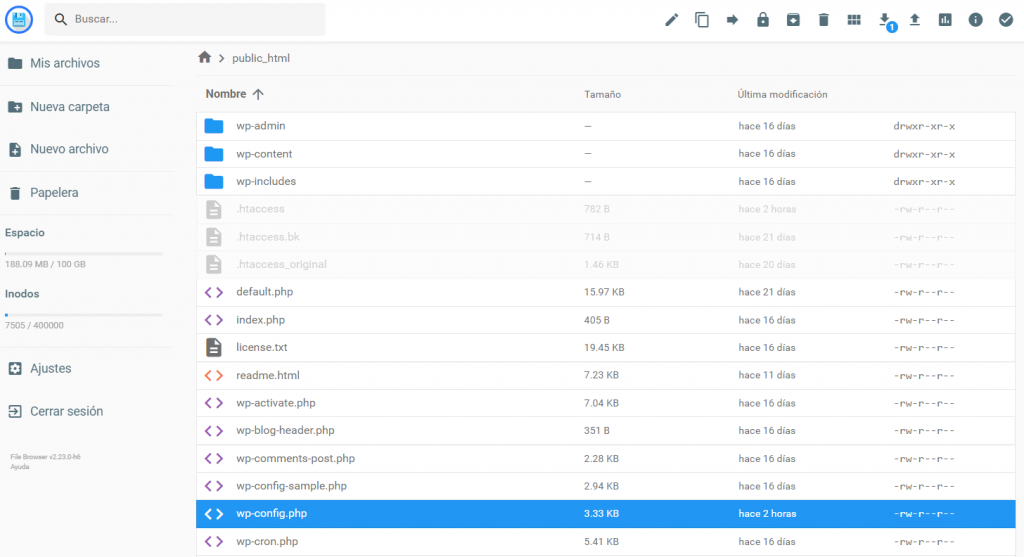Open Ajustes from the sidebar
Screen dimensions: 1024x557
pos(50,368)
